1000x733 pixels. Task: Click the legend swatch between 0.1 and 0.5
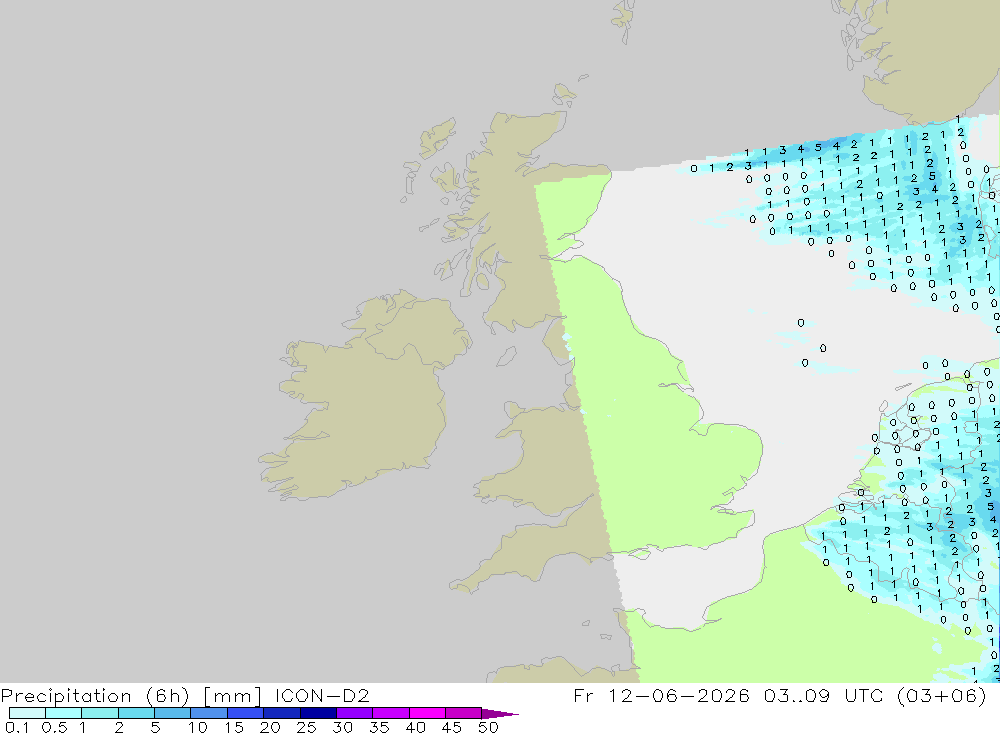27,713
